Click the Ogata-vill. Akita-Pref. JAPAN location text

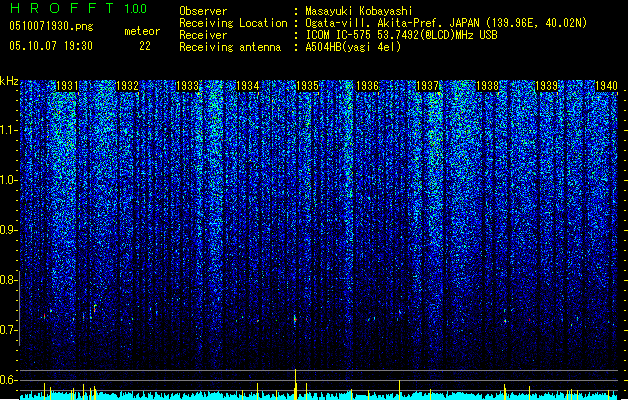pos(446,23)
